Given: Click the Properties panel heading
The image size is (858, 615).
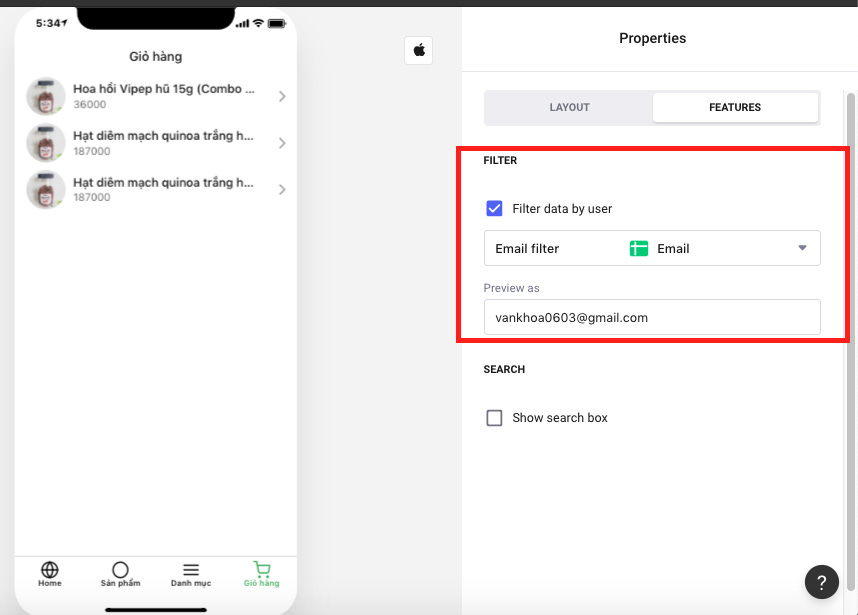Looking at the screenshot, I should click(x=652, y=38).
